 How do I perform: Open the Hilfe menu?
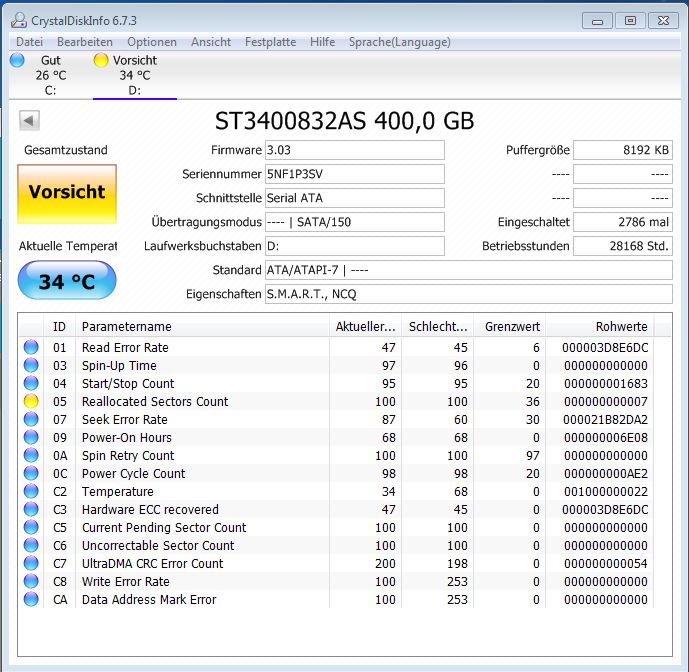point(322,42)
